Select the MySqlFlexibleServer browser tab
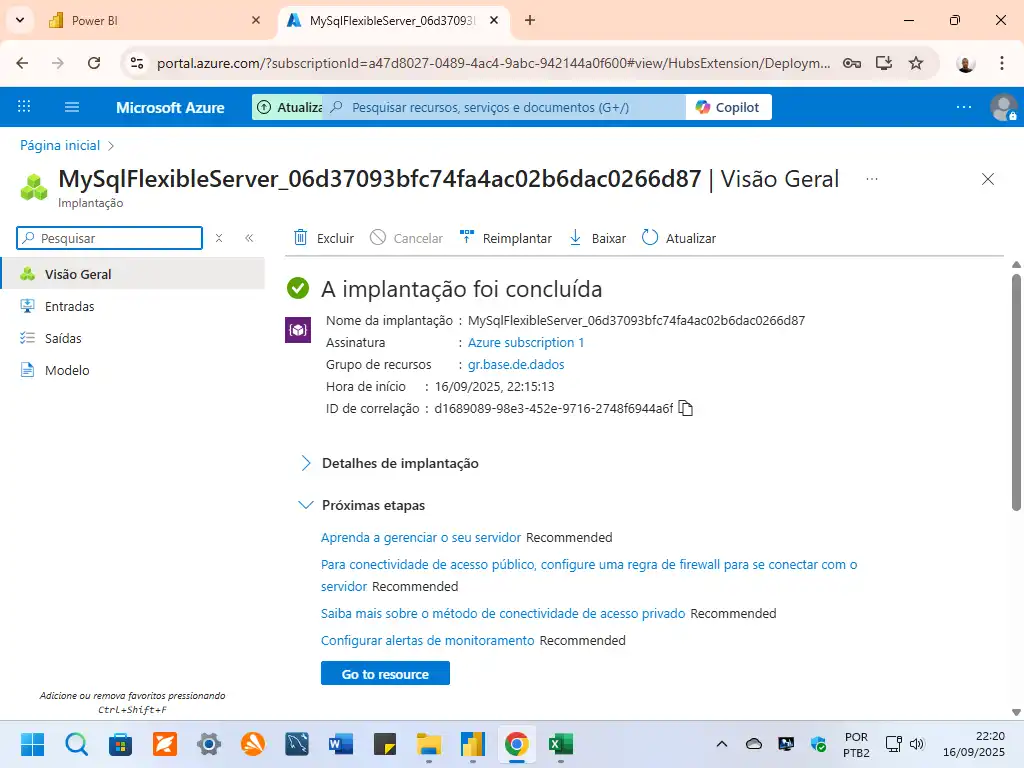 [x=392, y=20]
